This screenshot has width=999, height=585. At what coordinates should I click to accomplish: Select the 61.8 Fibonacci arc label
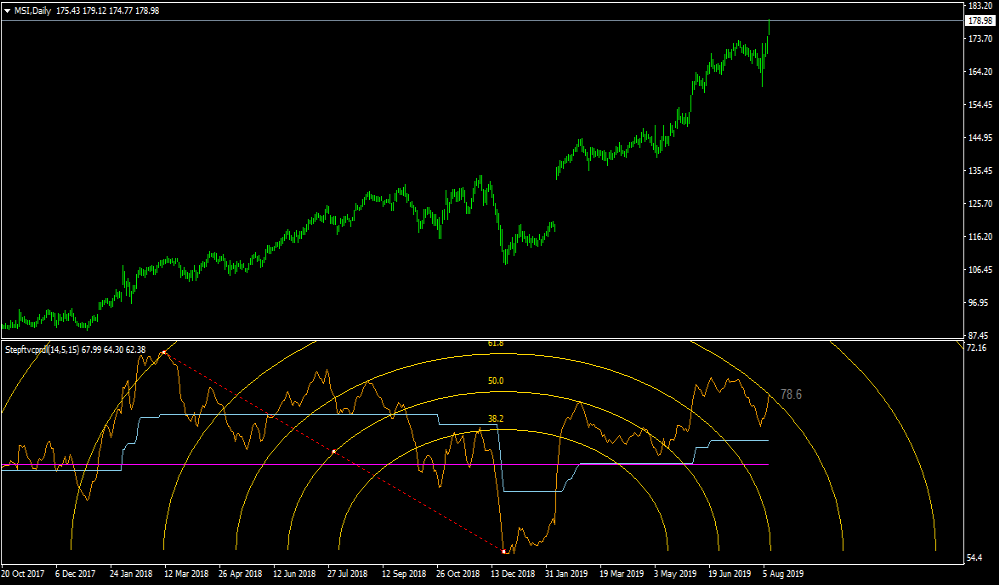(x=495, y=344)
